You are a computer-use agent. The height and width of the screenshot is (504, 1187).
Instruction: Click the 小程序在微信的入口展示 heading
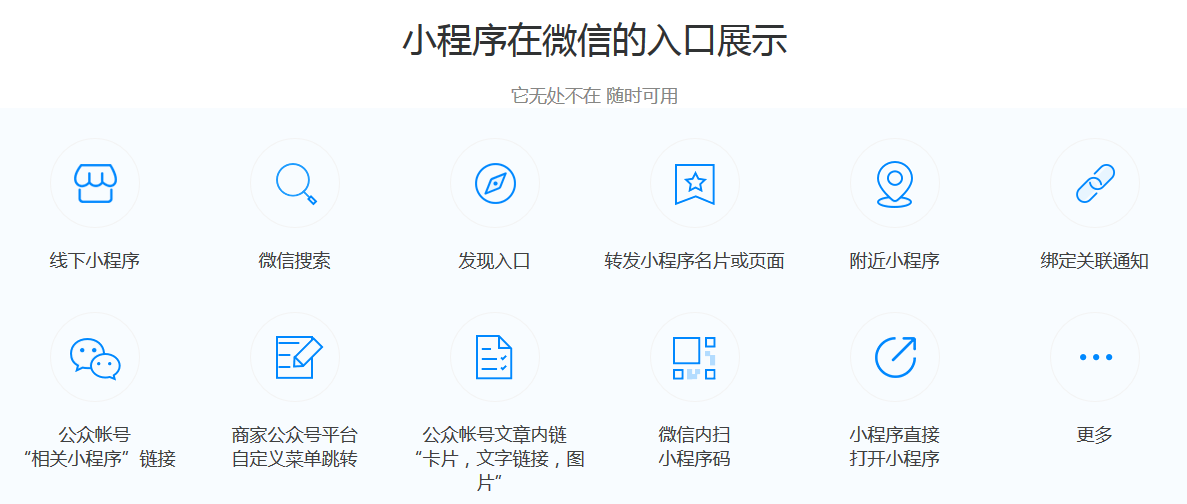click(x=594, y=42)
